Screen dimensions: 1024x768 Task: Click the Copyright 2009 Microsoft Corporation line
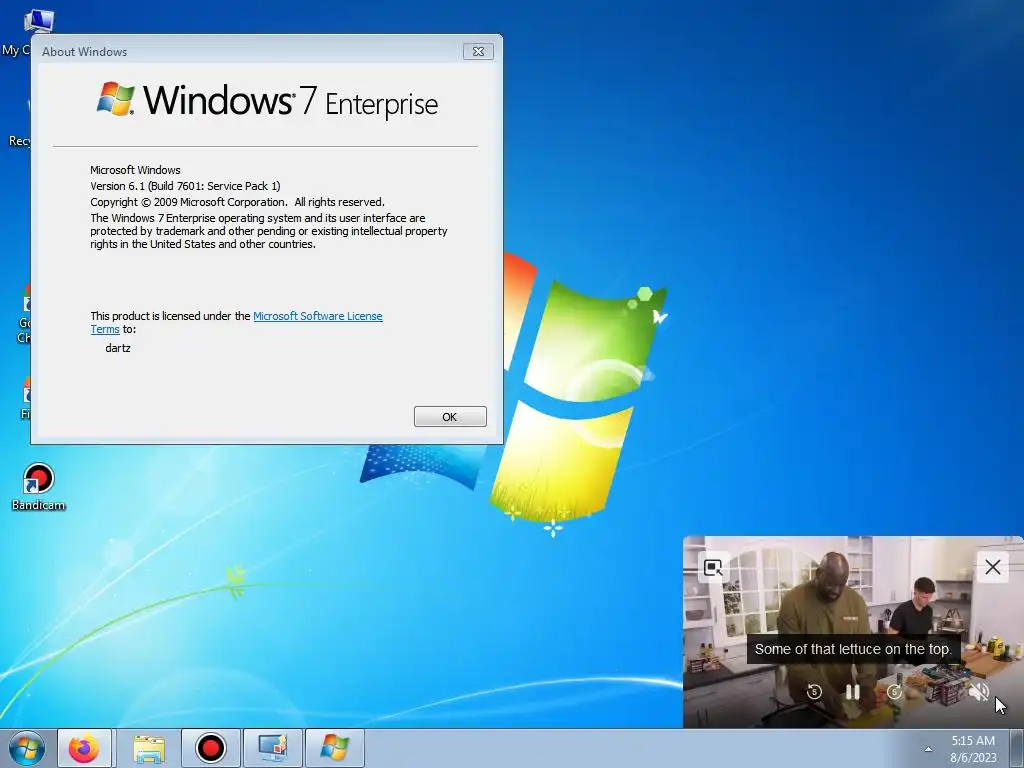tap(237, 202)
